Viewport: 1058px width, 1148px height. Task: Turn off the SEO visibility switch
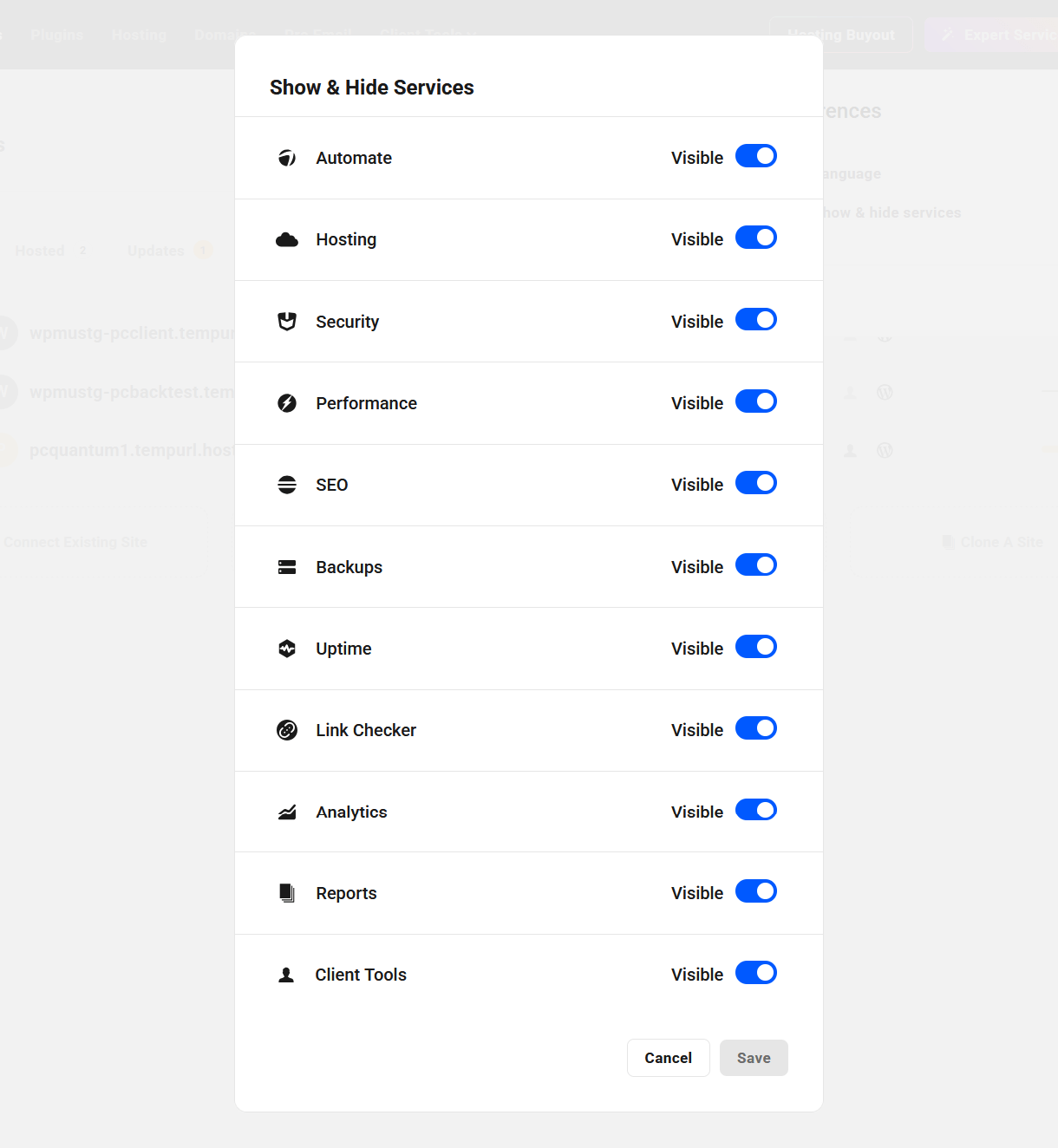click(756, 483)
